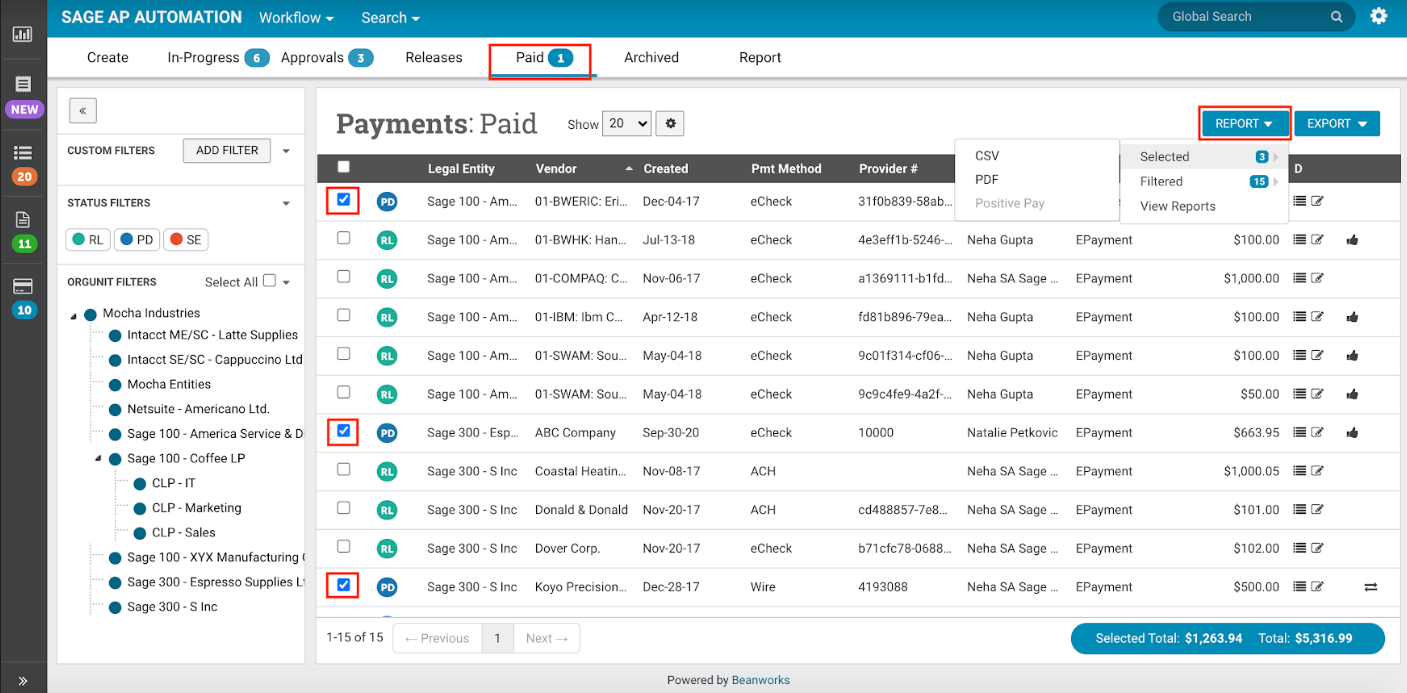1407x693 pixels.
Task: Uncheck the Koyo Precision row checkbox
Action: (x=344, y=584)
